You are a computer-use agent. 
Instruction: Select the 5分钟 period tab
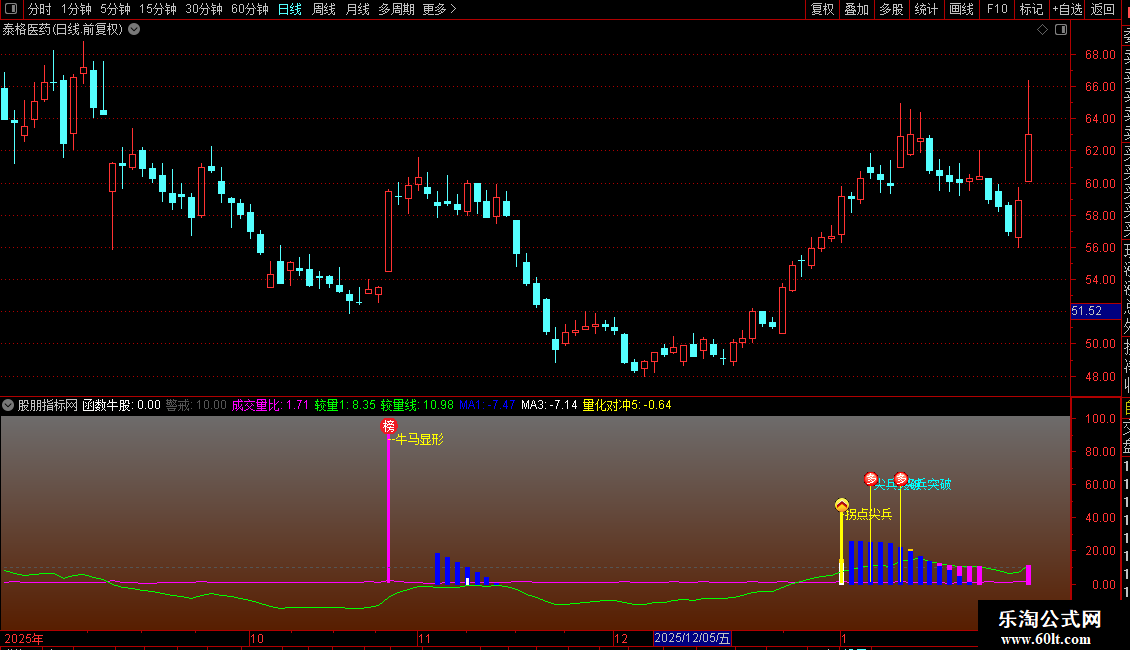pos(115,9)
